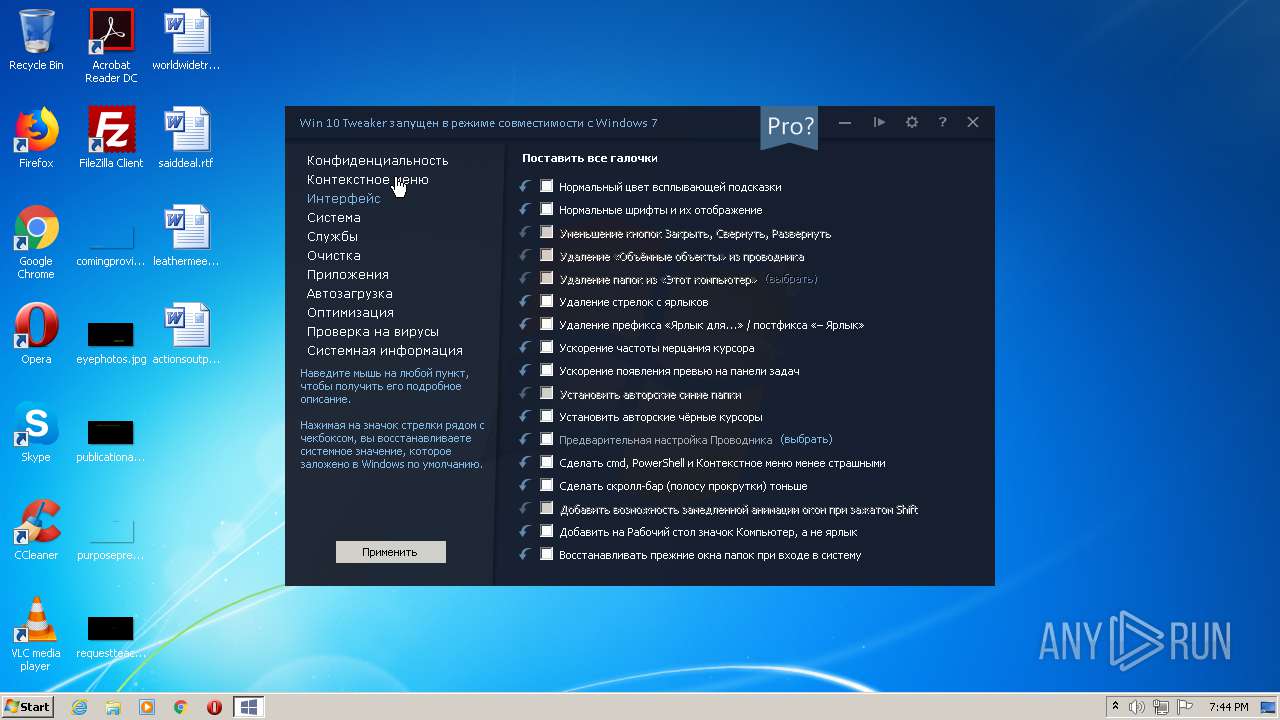
Task: Open the Проверка на вирусы section
Action: [x=372, y=331]
